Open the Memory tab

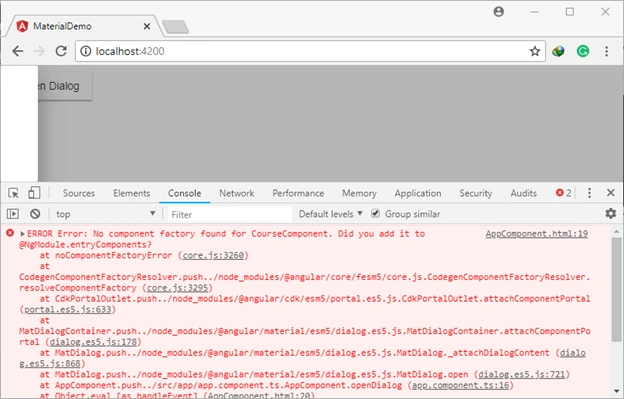[x=359, y=193]
